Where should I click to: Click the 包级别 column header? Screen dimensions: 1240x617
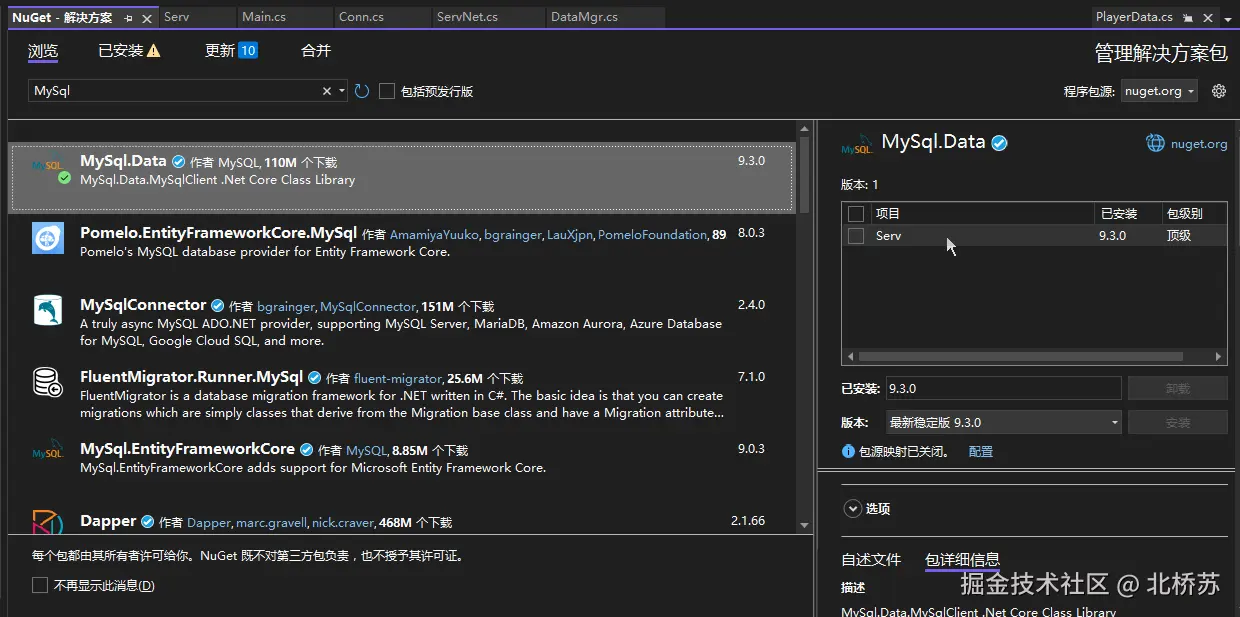1184,213
